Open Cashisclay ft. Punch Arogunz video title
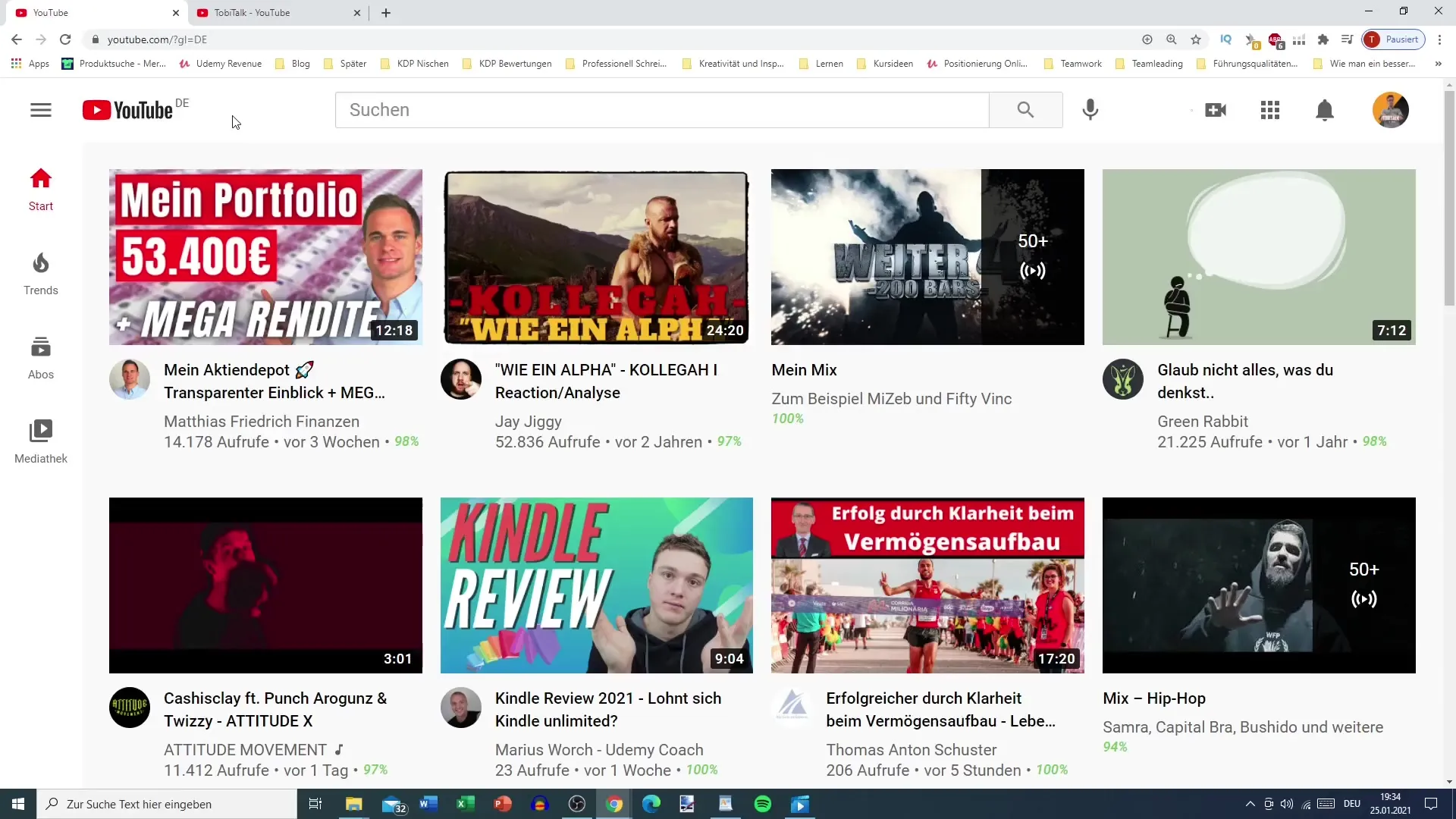 point(275,710)
